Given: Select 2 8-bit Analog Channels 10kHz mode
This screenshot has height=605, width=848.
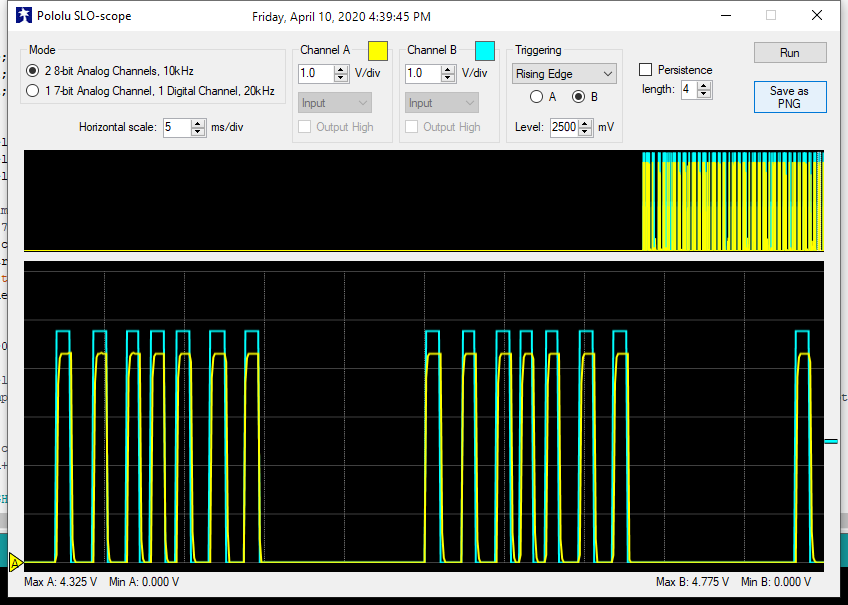Looking at the screenshot, I should pyautogui.click(x=110, y=71).
